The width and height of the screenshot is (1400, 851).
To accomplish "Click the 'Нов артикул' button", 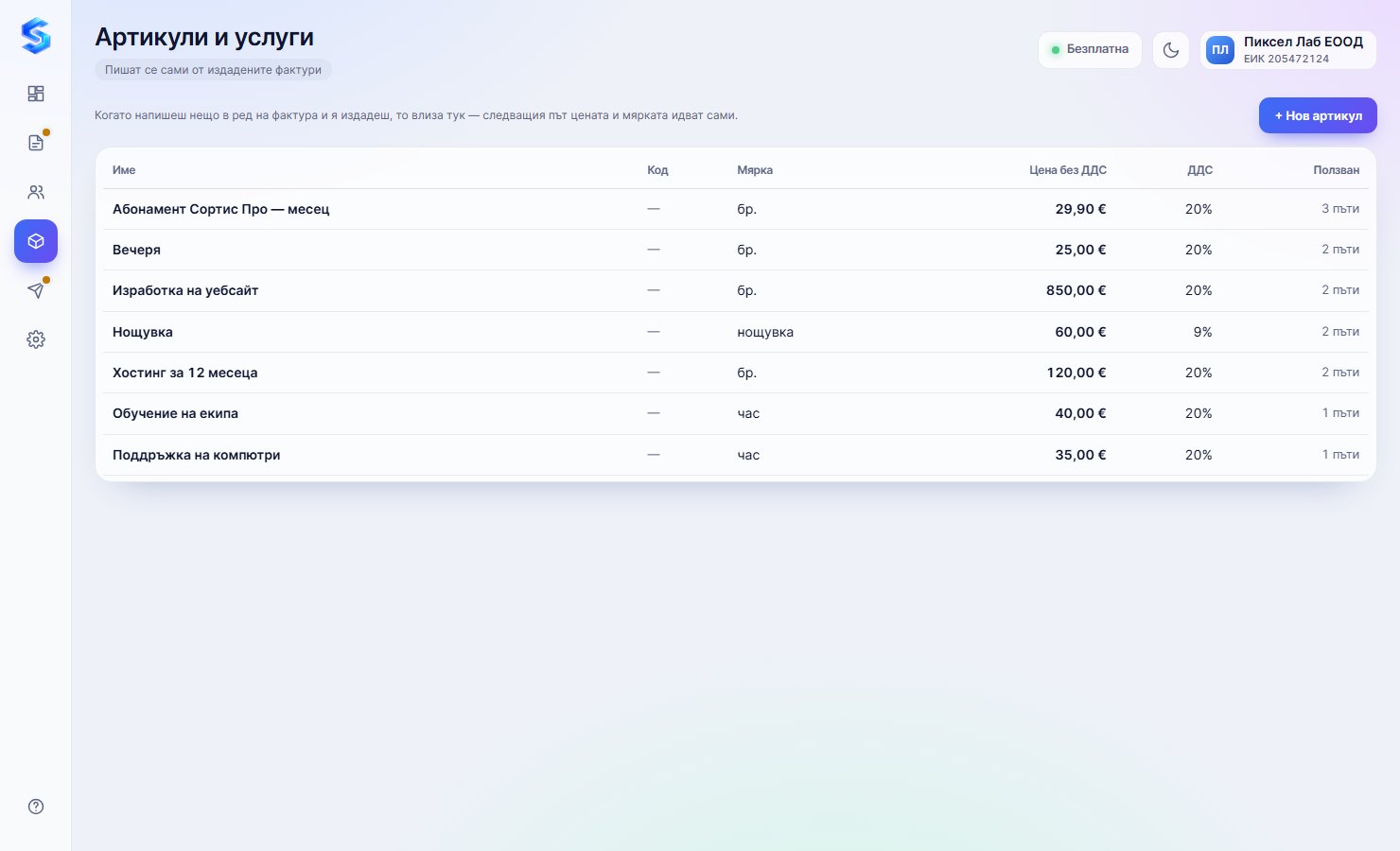I will point(1318,115).
